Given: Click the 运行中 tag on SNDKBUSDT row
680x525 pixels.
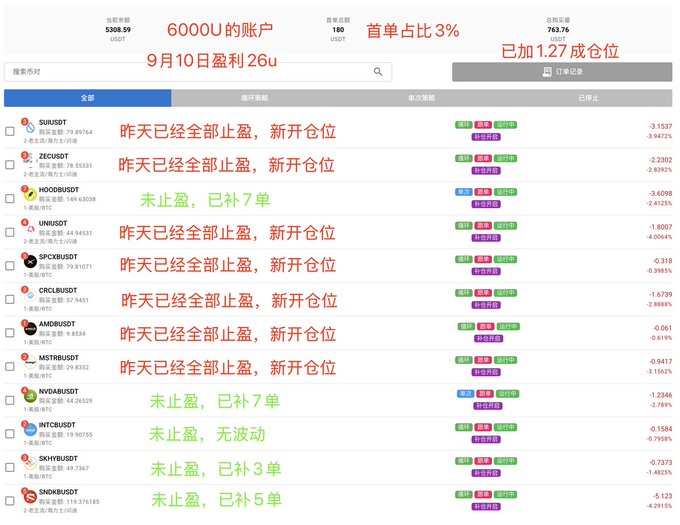Looking at the screenshot, I should [505, 495].
